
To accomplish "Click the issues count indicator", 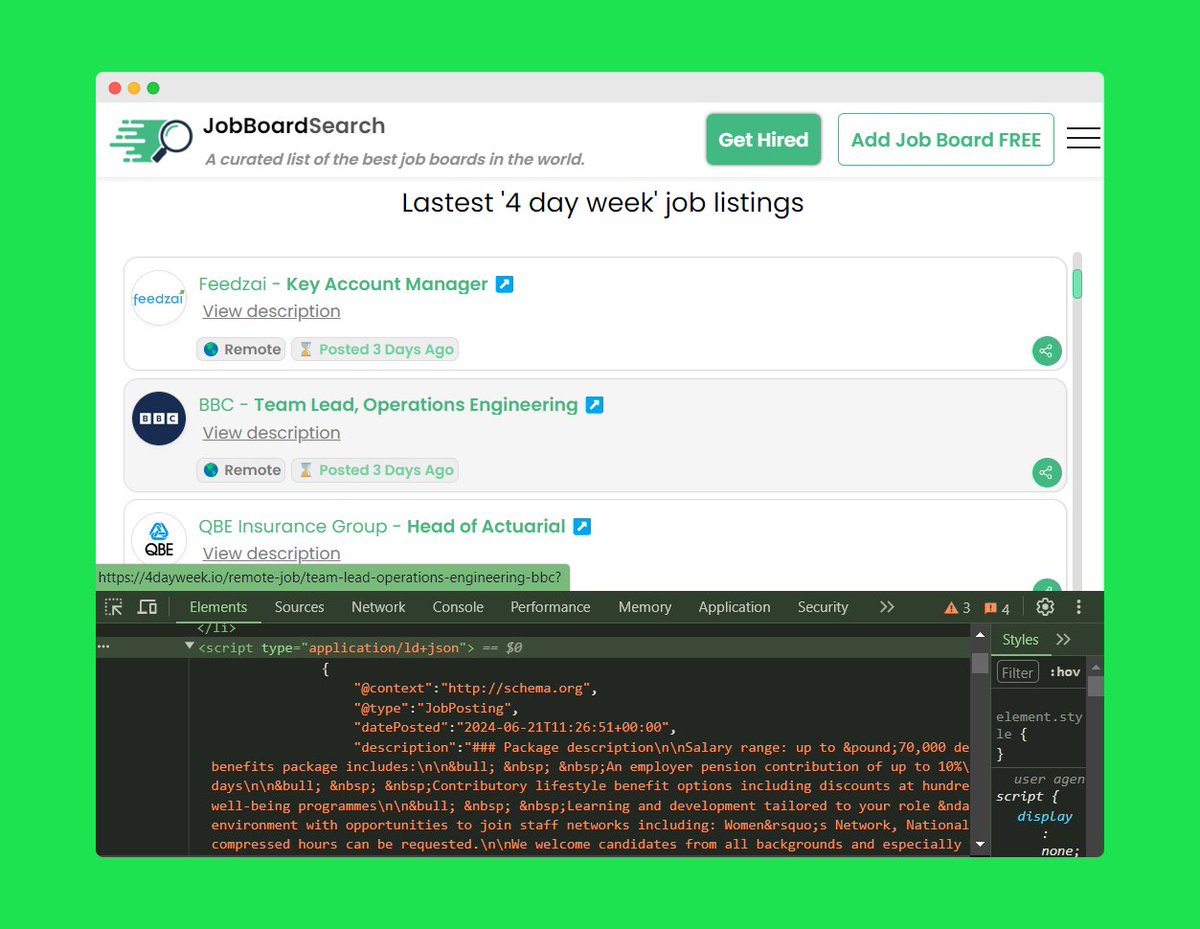I will point(996,608).
